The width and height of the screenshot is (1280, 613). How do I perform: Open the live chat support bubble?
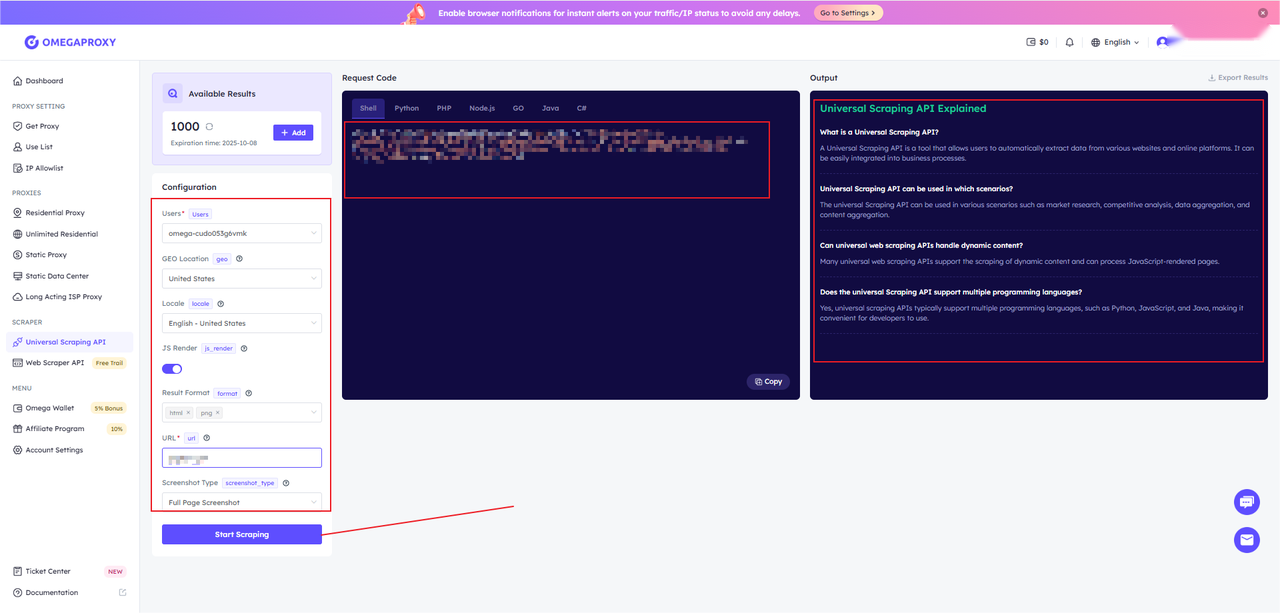point(1246,501)
